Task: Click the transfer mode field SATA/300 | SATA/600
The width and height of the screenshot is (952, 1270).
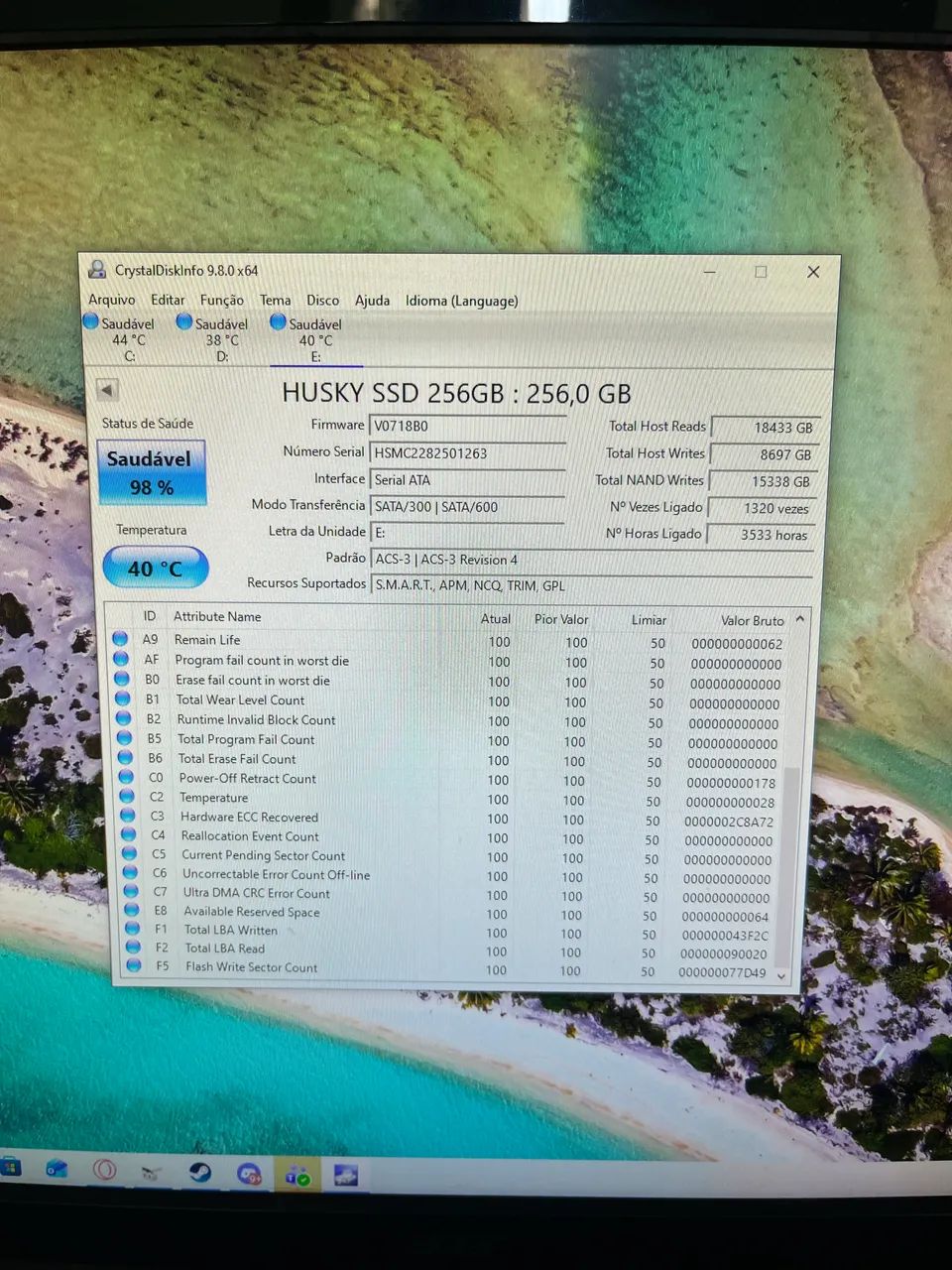Action: coord(467,507)
